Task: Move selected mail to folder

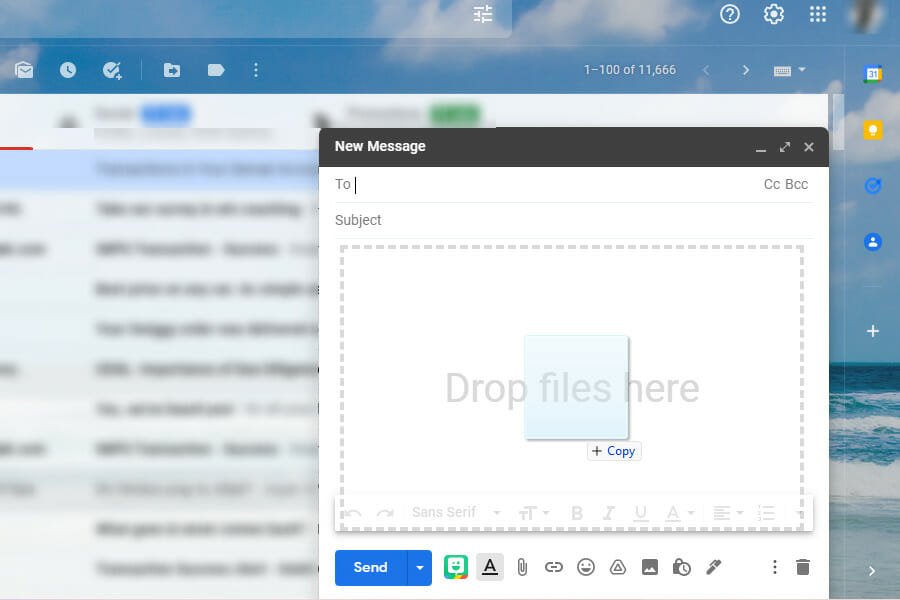Action: 172,70
